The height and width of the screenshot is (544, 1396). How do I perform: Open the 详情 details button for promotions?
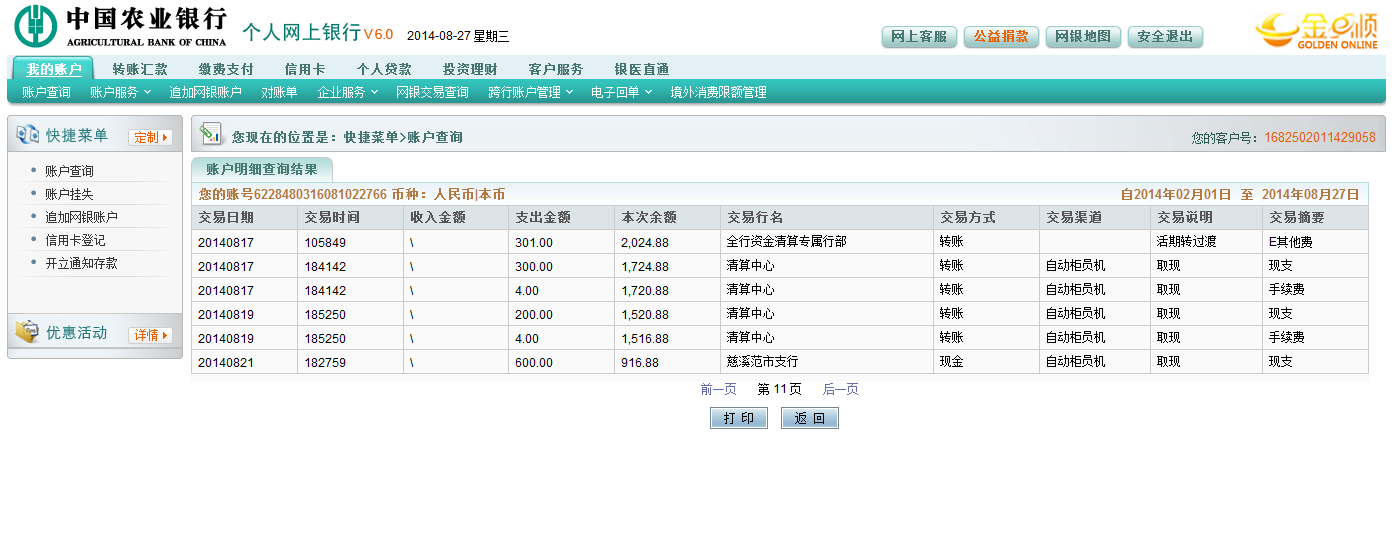[x=150, y=335]
